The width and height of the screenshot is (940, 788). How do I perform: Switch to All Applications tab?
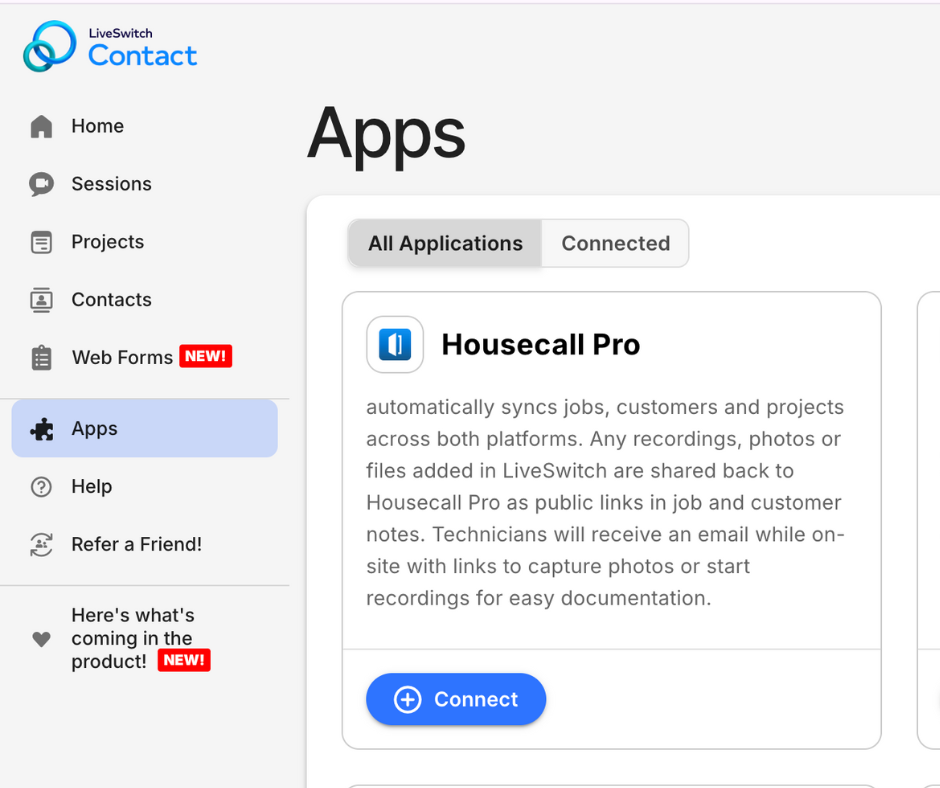pos(445,243)
